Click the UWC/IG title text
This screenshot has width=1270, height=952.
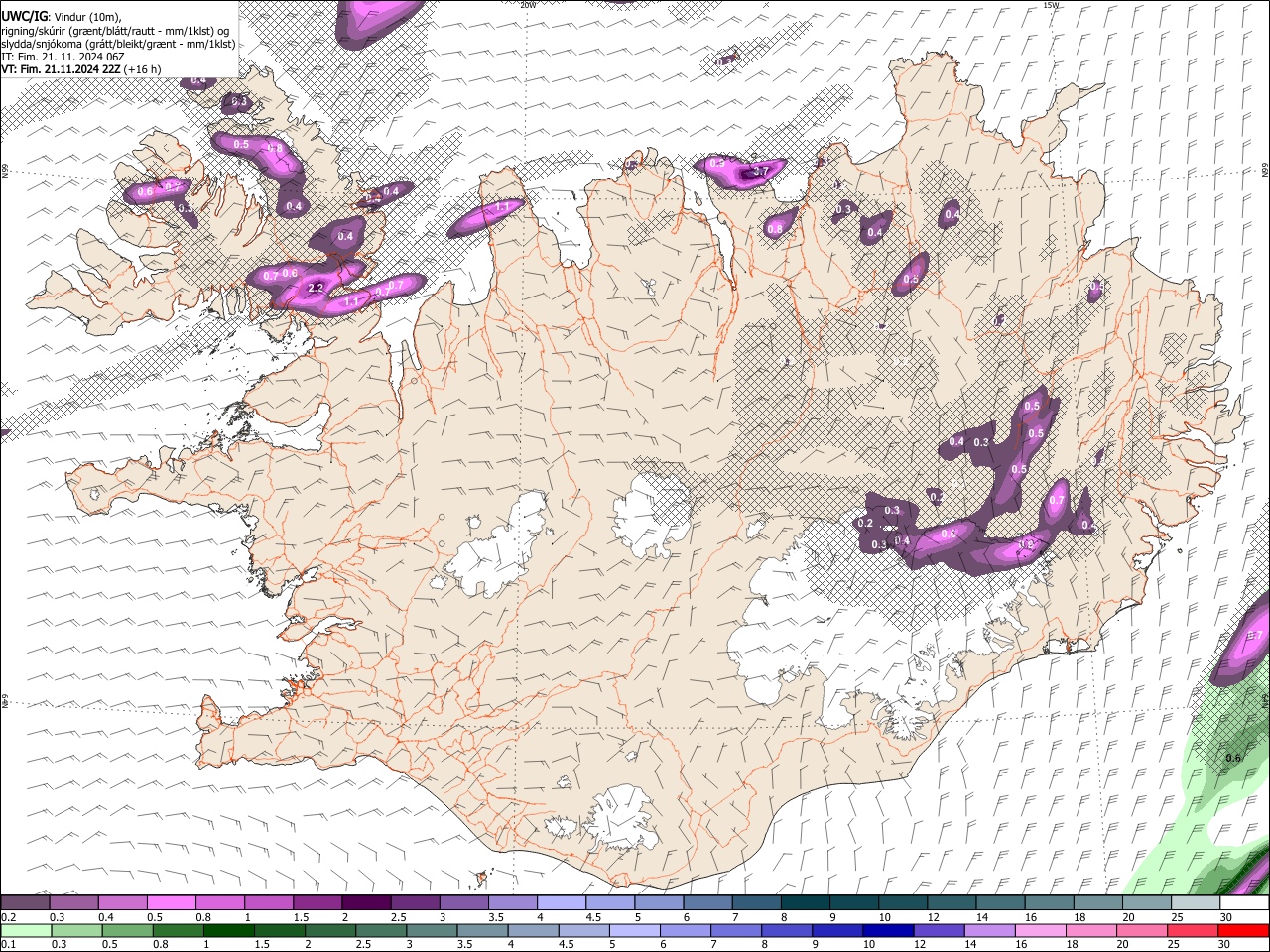pos(24,16)
